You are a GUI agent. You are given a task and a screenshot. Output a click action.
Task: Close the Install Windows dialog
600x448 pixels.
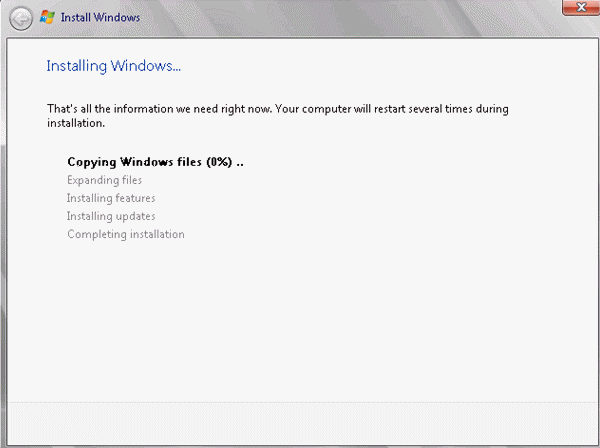(581, 7)
